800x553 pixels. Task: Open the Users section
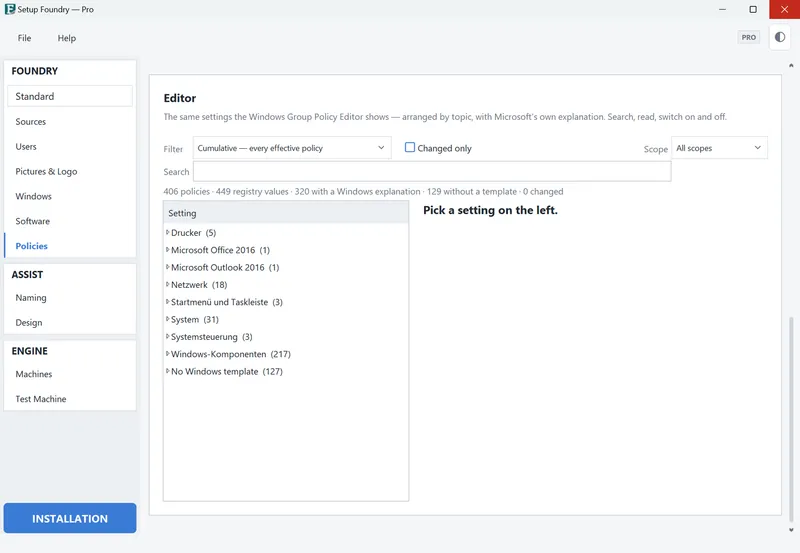(70, 146)
